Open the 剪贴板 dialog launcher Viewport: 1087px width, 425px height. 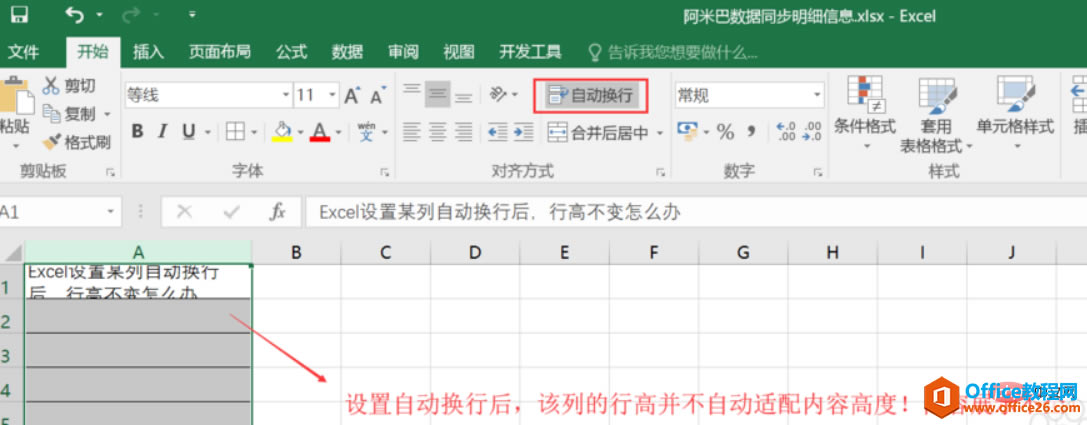click(x=110, y=173)
